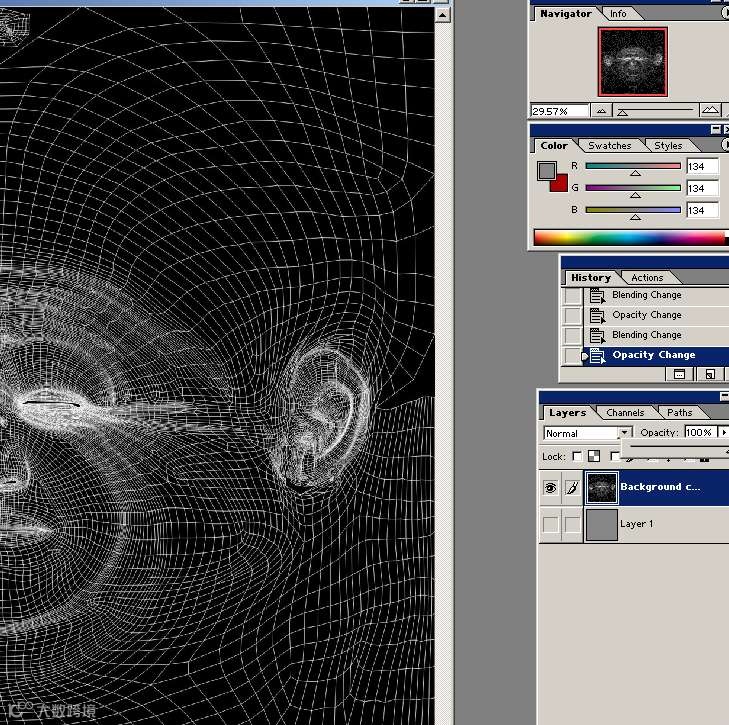729x725 pixels.
Task: Click the paintbrush icon on Background copy layer
Action: 572,487
